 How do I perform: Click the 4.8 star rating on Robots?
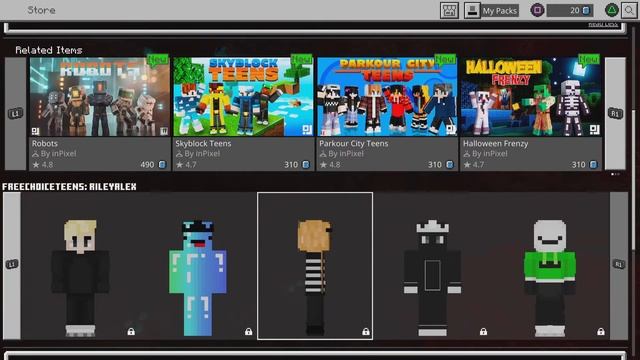(x=43, y=164)
